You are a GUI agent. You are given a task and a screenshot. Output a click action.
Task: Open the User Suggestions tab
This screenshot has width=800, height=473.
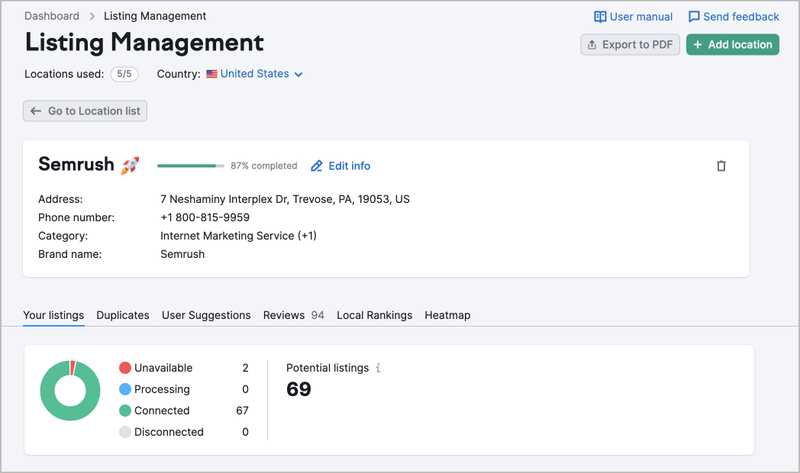click(x=206, y=315)
